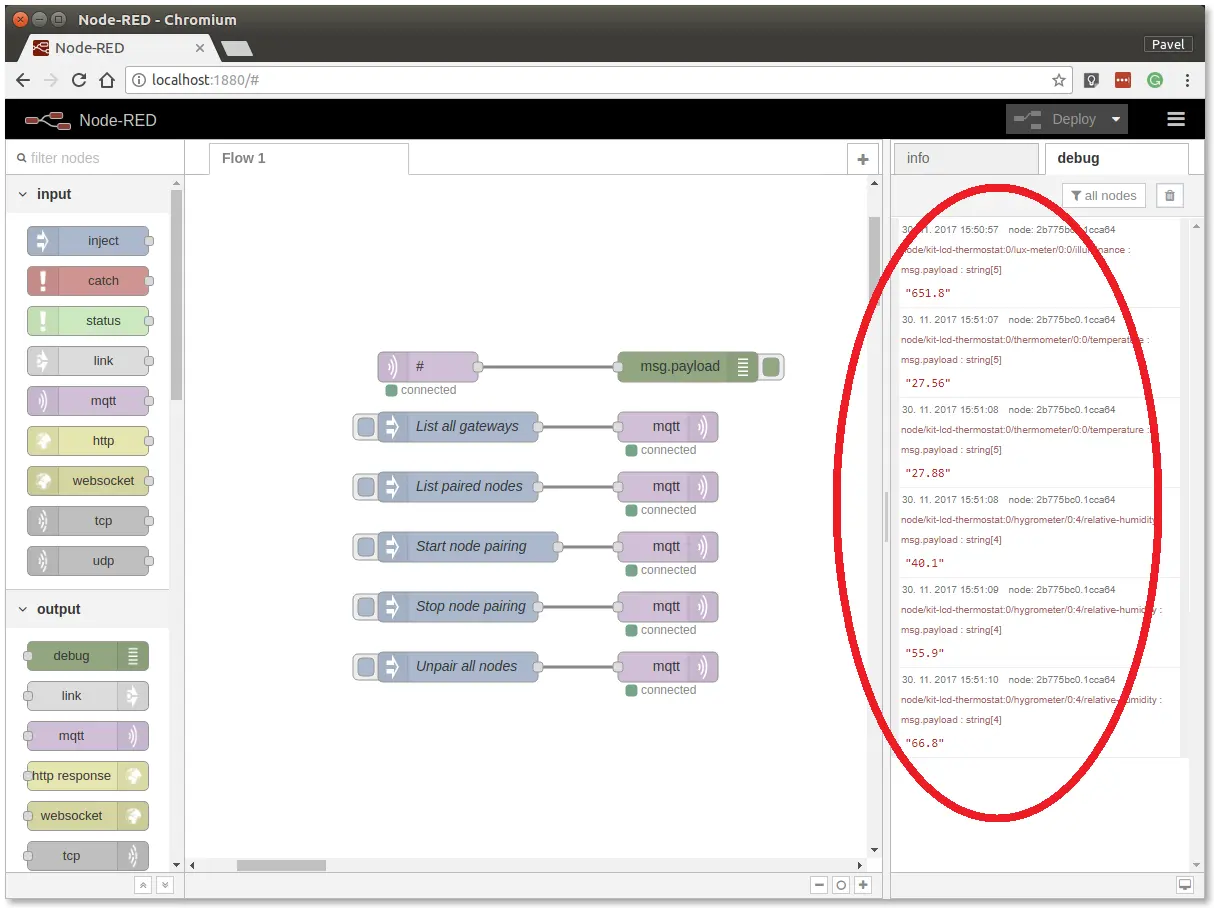Reload the browser page

[79, 80]
